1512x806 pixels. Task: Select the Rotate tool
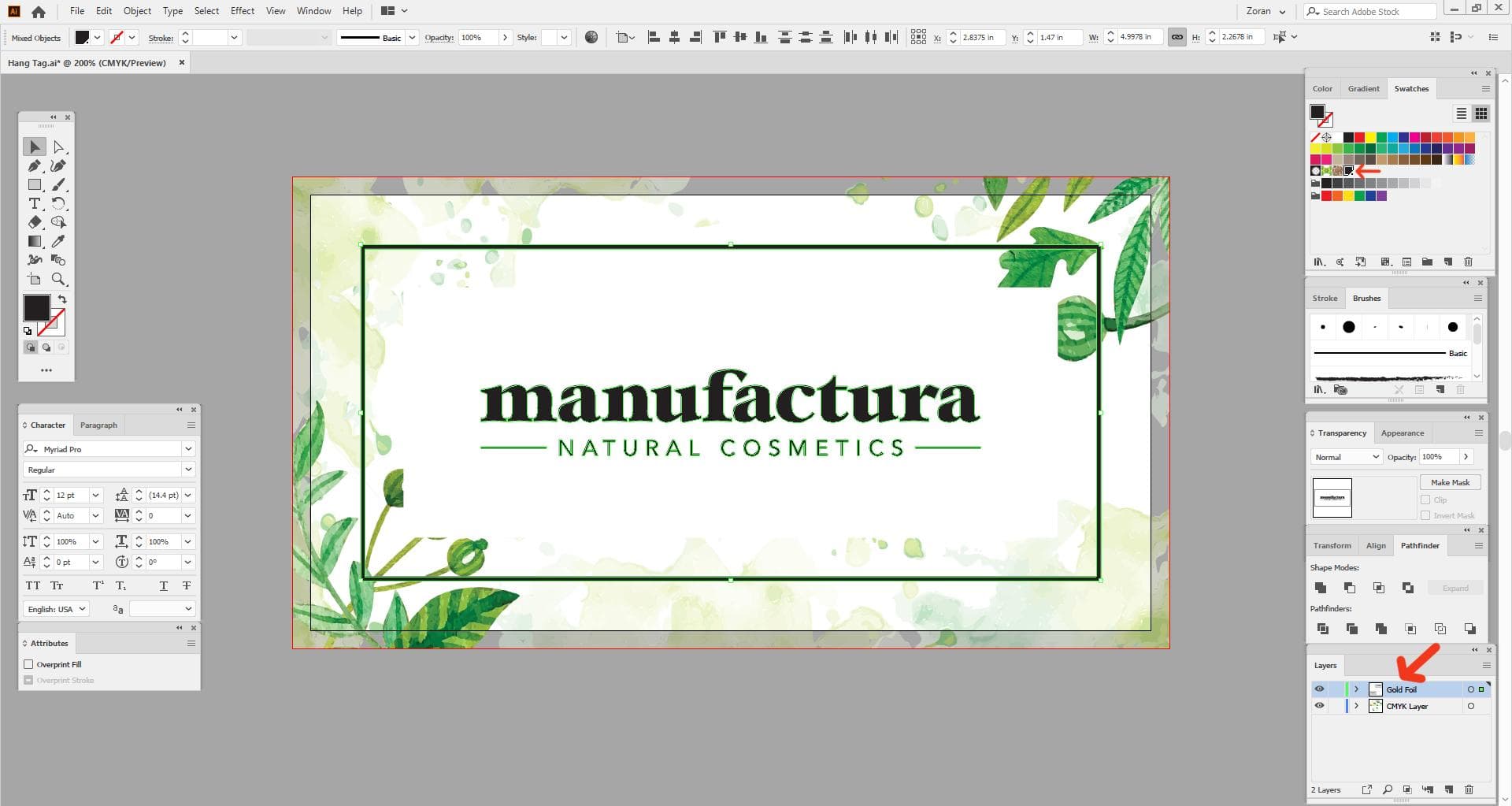tap(58, 203)
